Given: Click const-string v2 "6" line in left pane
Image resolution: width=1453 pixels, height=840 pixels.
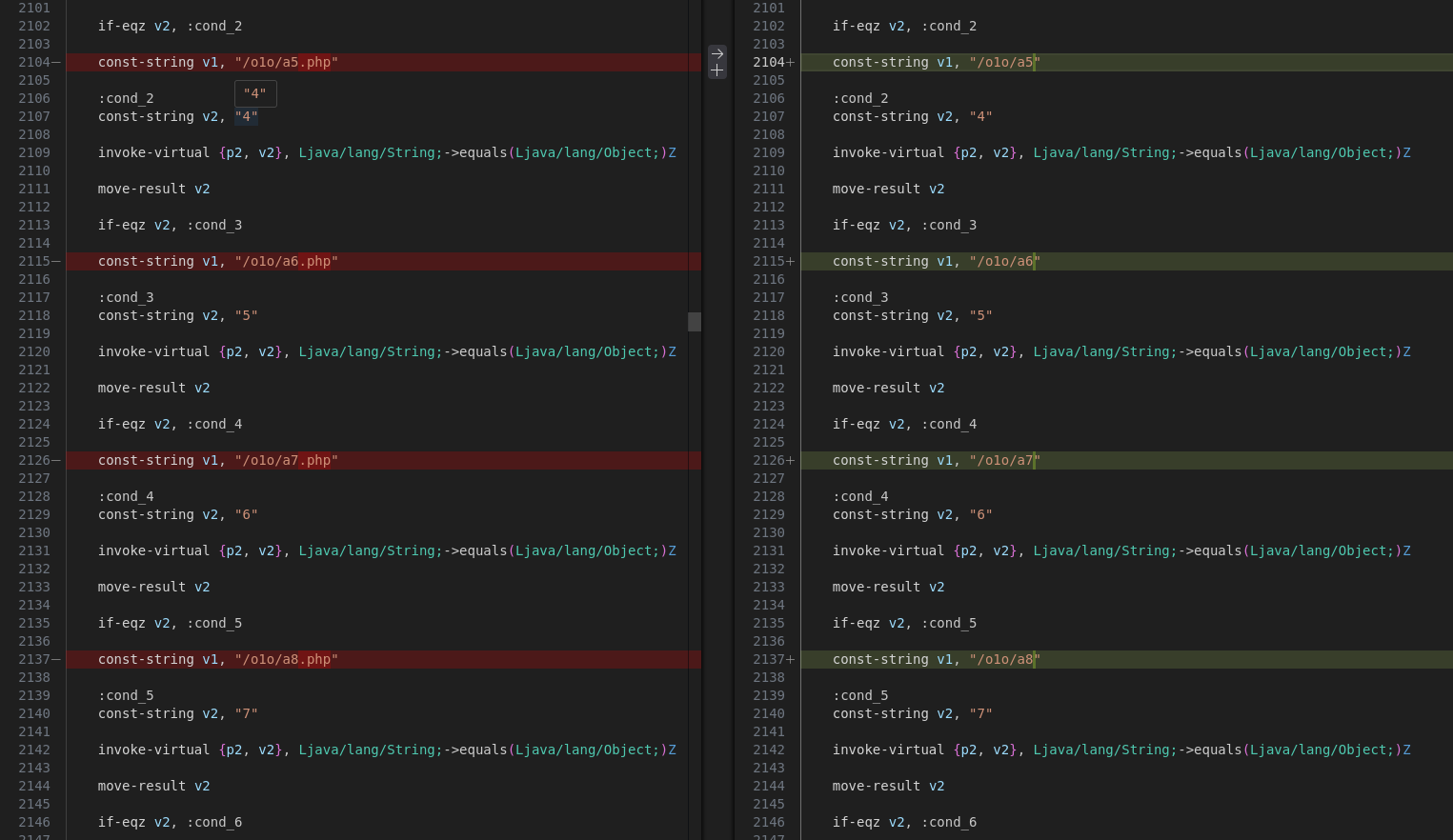Looking at the screenshot, I should click(178, 514).
